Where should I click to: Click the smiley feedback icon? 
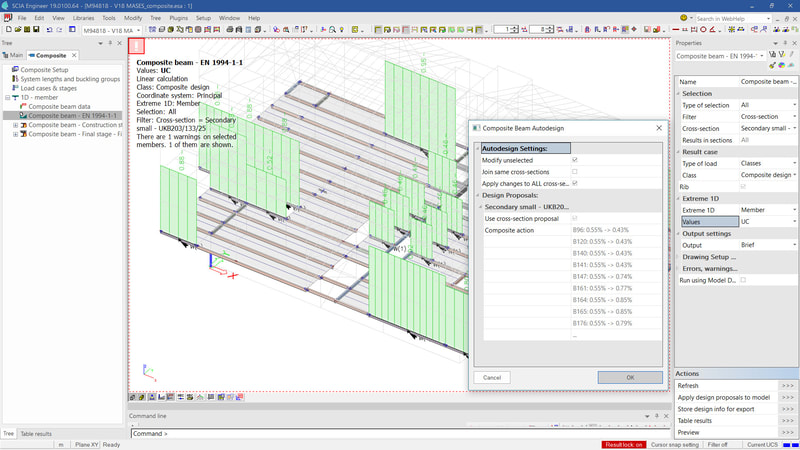pyautogui.click(x=683, y=17)
